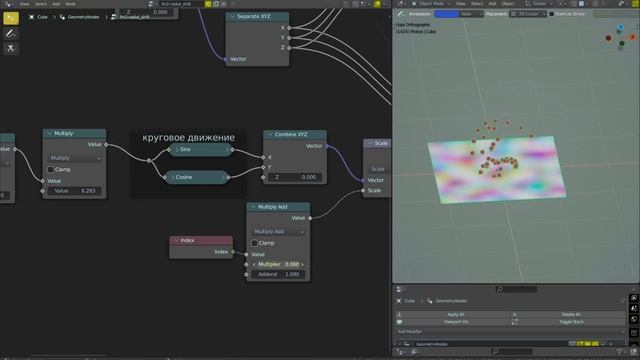640x360 pixels.
Task: Click the Viewport Vis button
Action: coord(453,322)
